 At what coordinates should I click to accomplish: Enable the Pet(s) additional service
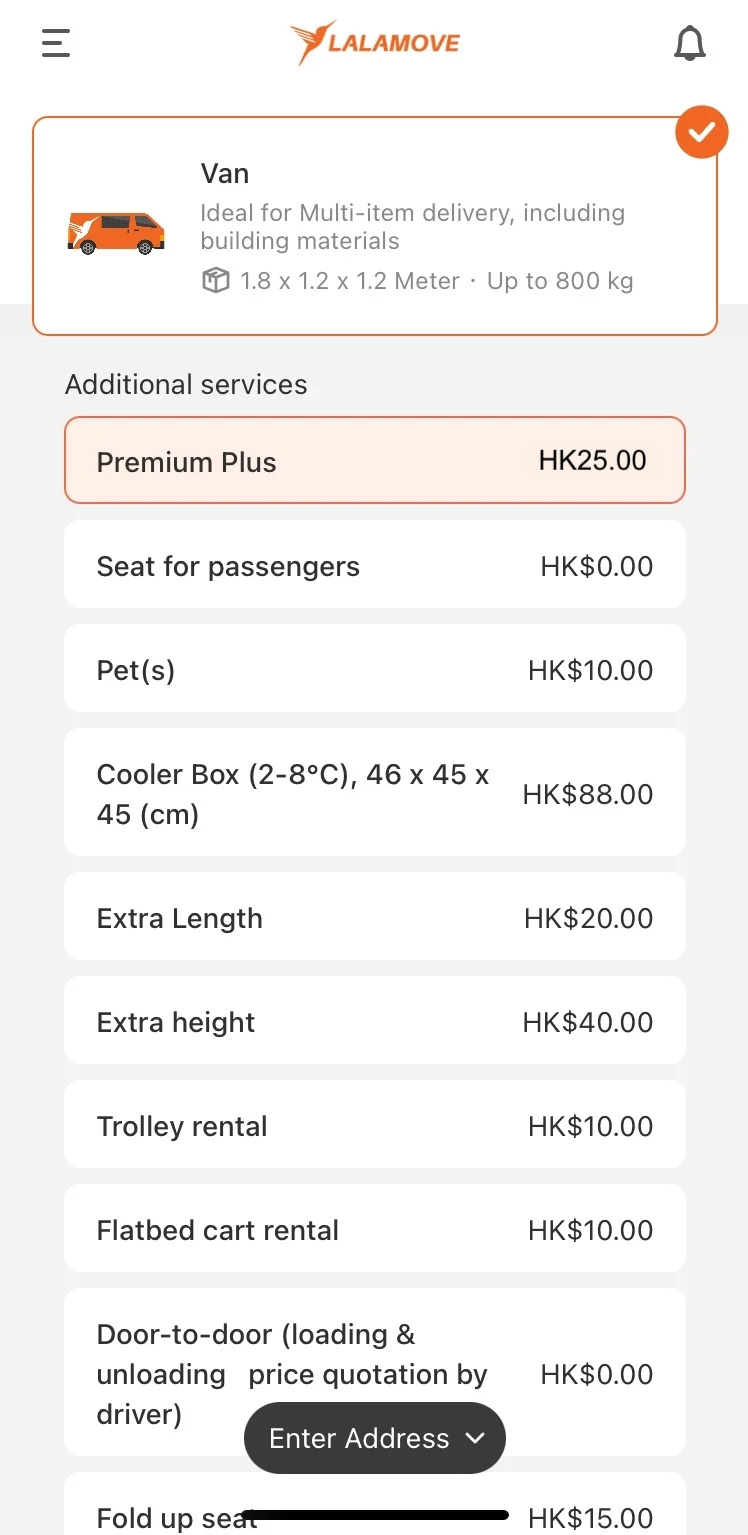pyautogui.click(x=375, y=668)
